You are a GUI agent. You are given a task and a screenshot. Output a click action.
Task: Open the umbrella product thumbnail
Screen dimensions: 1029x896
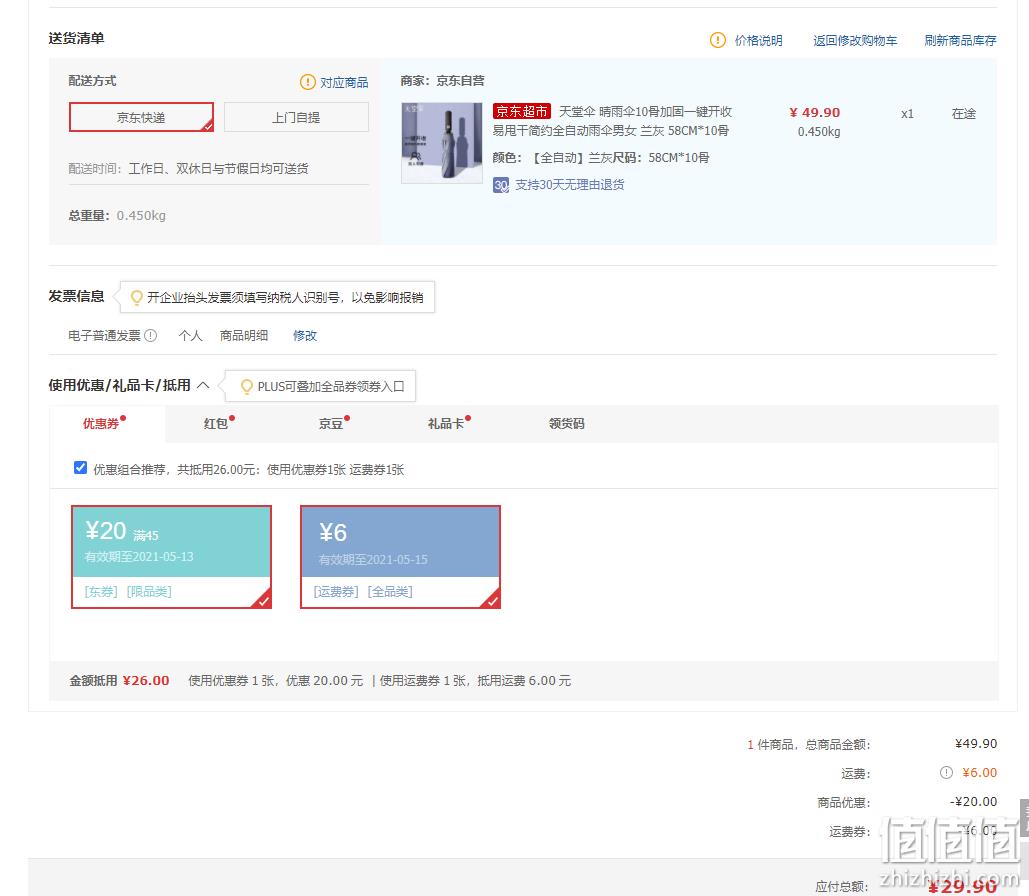[x=442, y=142]
